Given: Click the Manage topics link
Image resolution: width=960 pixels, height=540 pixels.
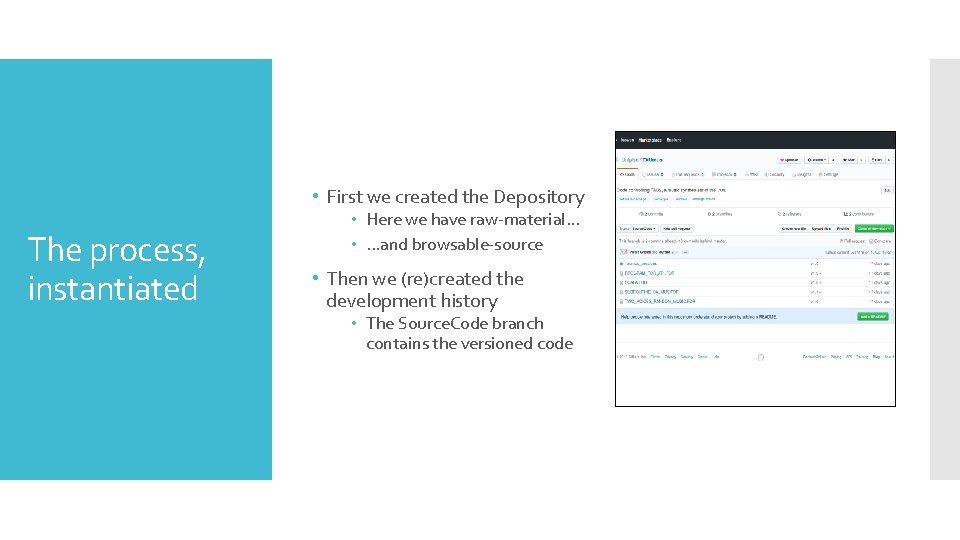Looking at the screenshot, I should pos(703,199).
